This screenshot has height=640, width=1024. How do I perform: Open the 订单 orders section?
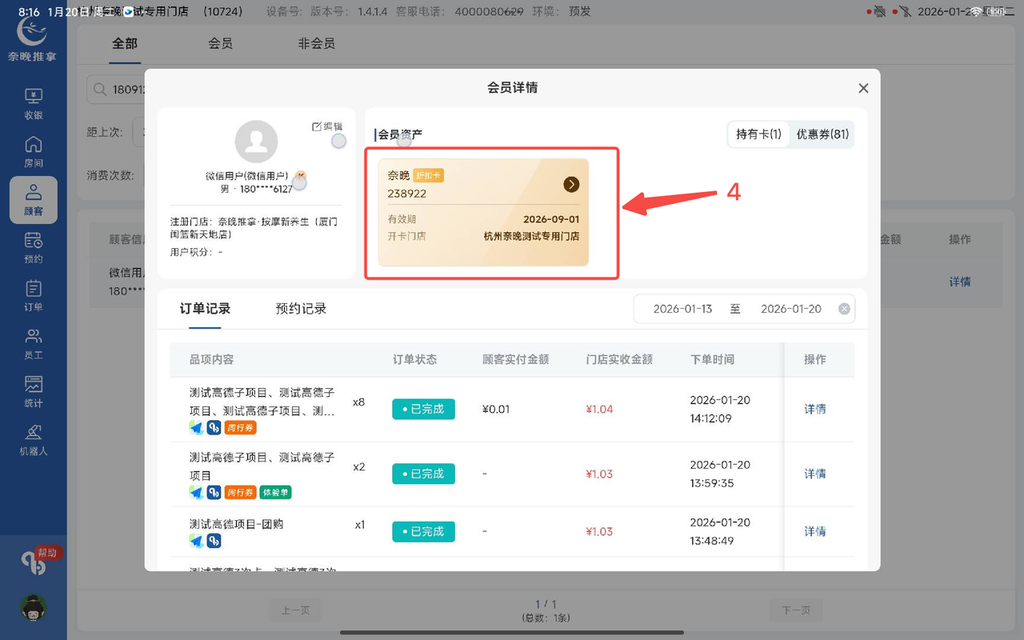click(33, 296)
